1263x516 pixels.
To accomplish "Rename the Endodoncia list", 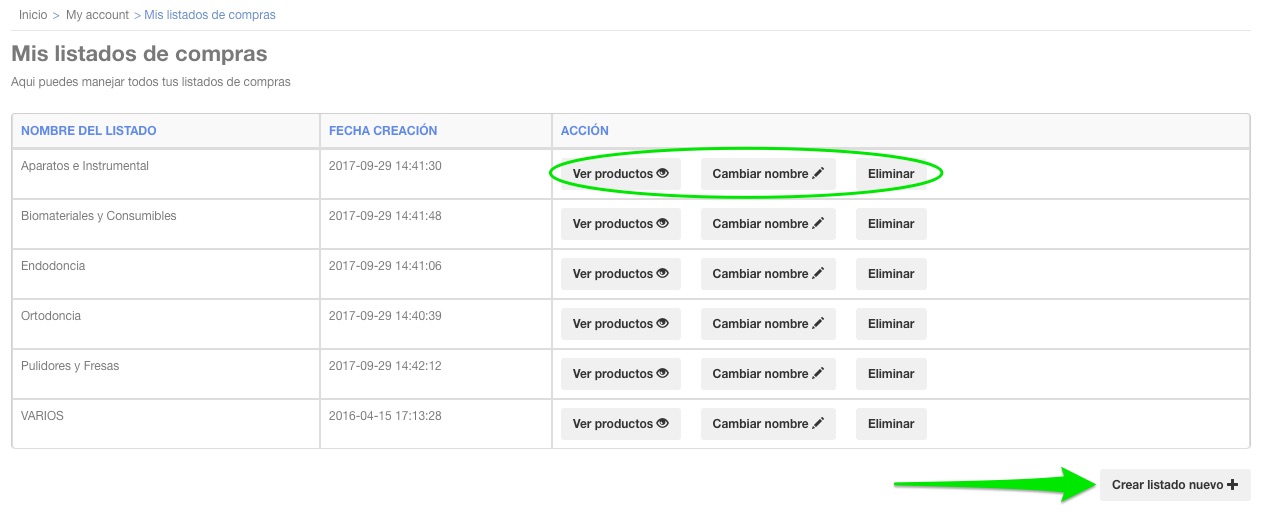I will click(767, 274).
